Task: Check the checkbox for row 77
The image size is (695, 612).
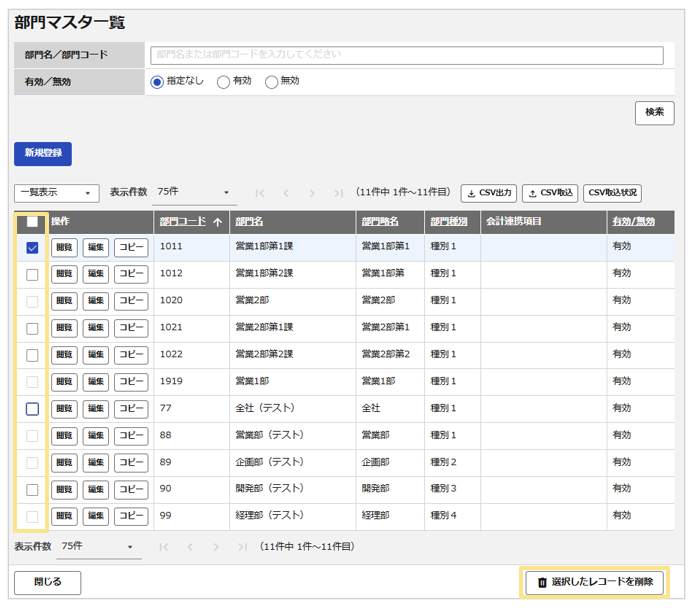Action: pyautogui.click(x=32, y=409)
